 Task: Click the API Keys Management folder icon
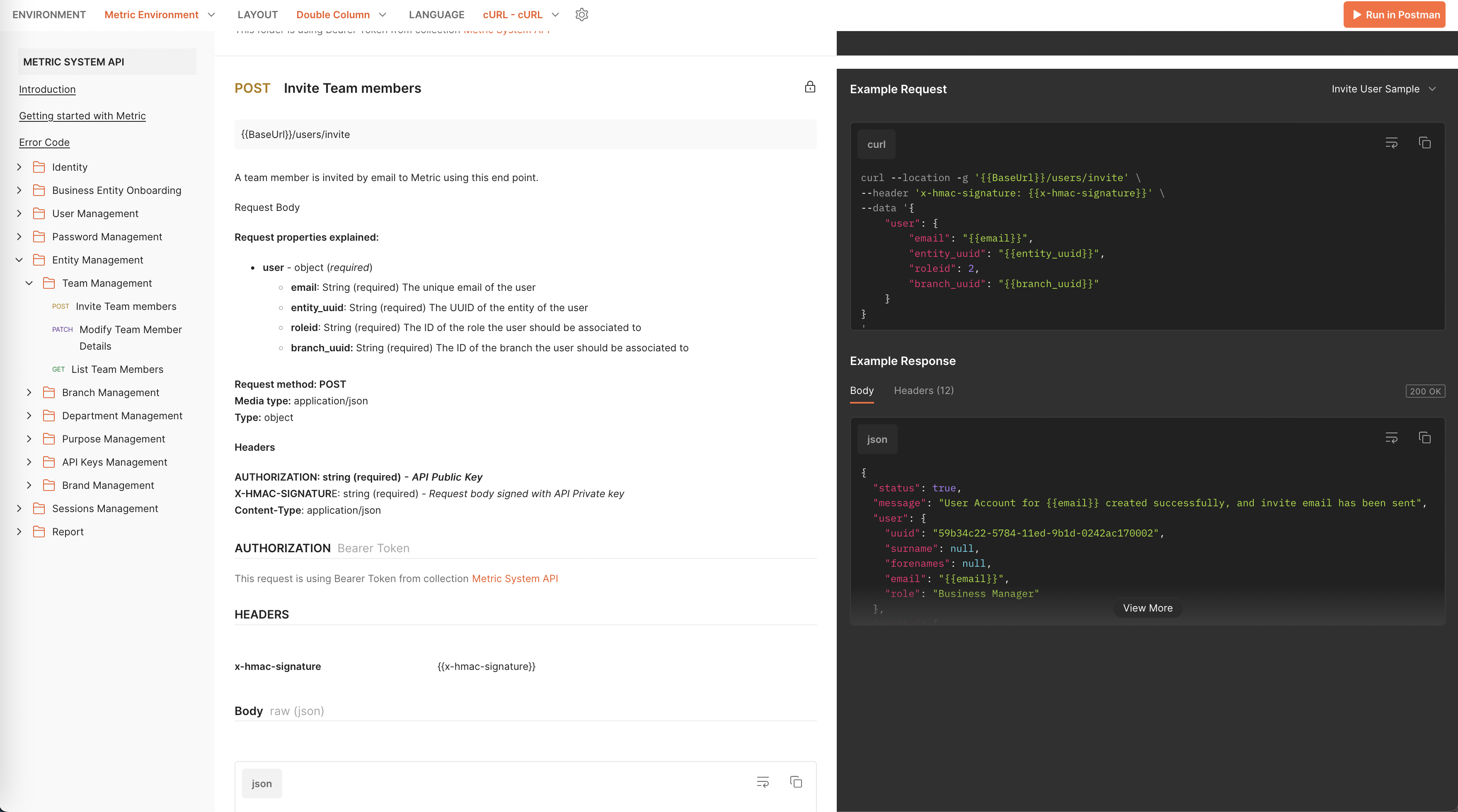click(x=49, y=462)
